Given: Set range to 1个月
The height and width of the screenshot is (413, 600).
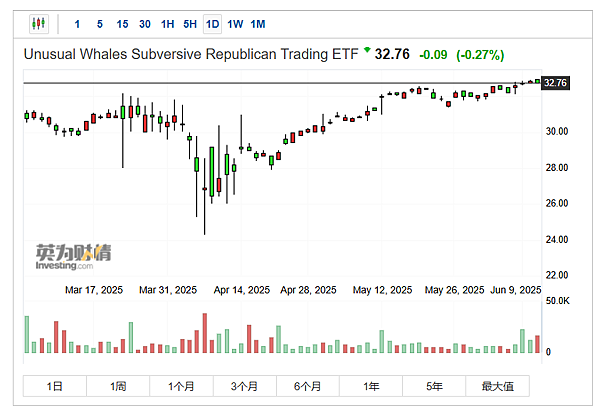Looking at the screenshot, I should coord(181,386).
